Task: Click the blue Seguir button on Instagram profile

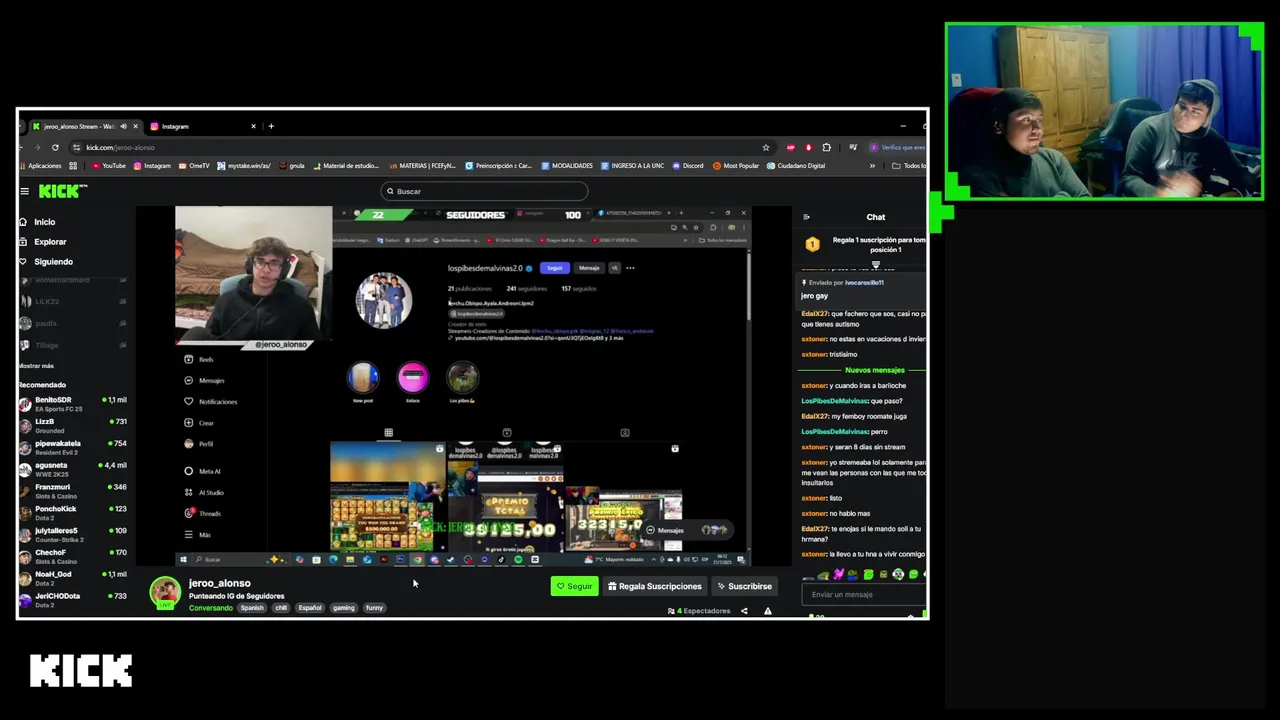Action: point(555,268)
